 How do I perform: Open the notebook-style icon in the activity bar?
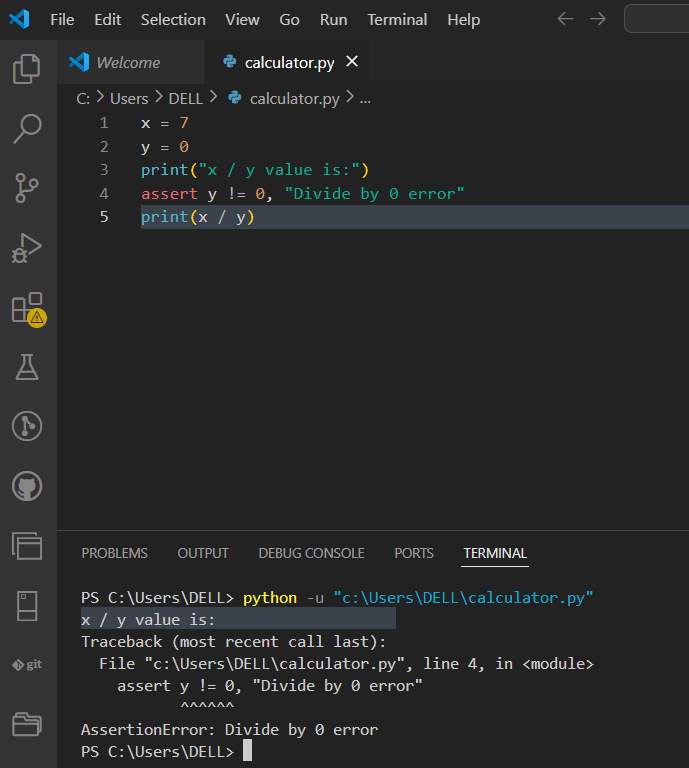(x=27, y=606)
